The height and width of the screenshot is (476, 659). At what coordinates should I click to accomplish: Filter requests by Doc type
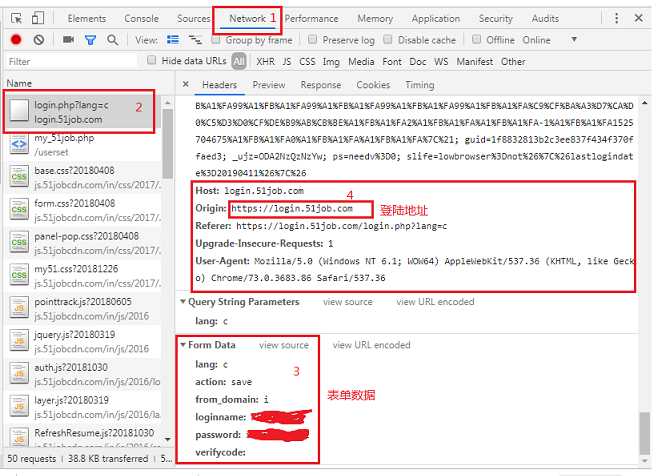click(418, 62)
